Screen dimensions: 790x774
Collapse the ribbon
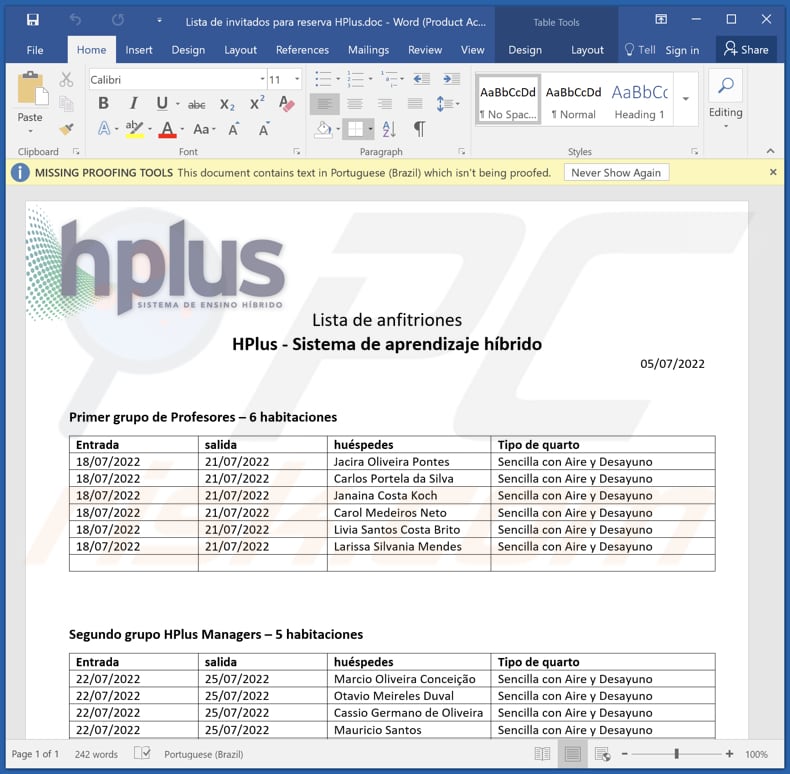pyautogui.click(x=770, y=151)
